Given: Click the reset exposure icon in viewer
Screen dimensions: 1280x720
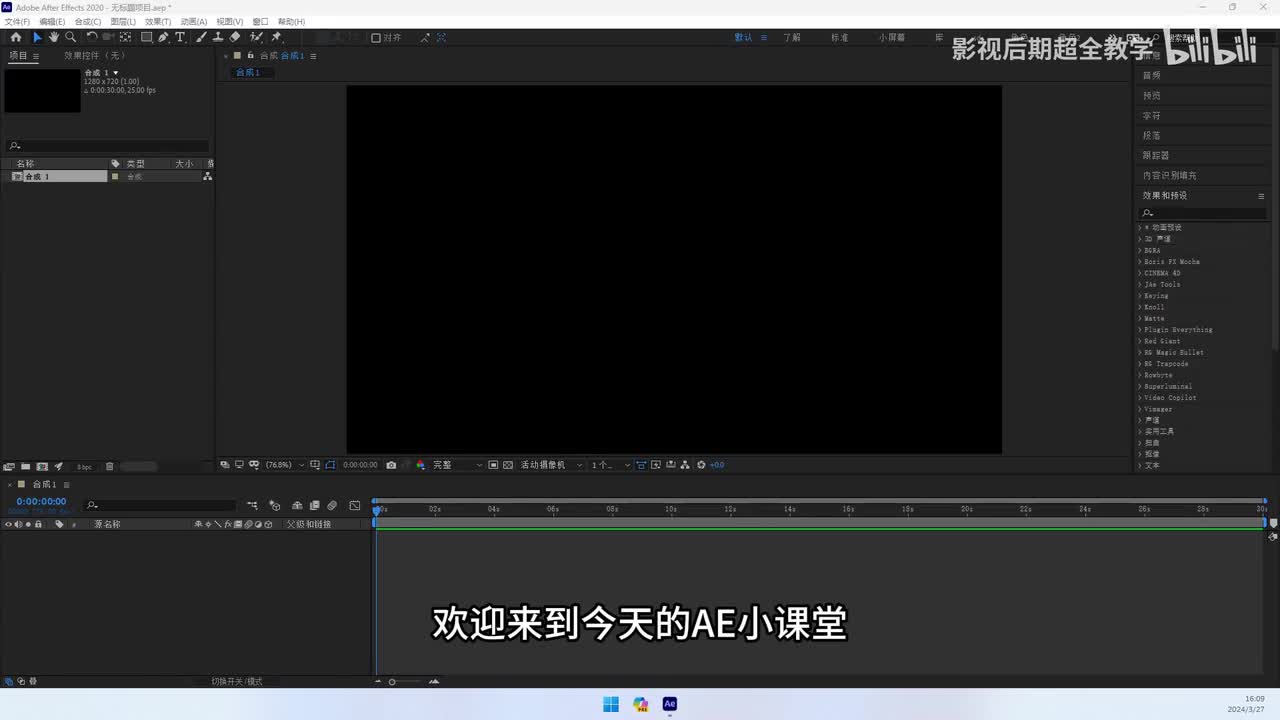Looking at the screenshot, I should point(701,465).
